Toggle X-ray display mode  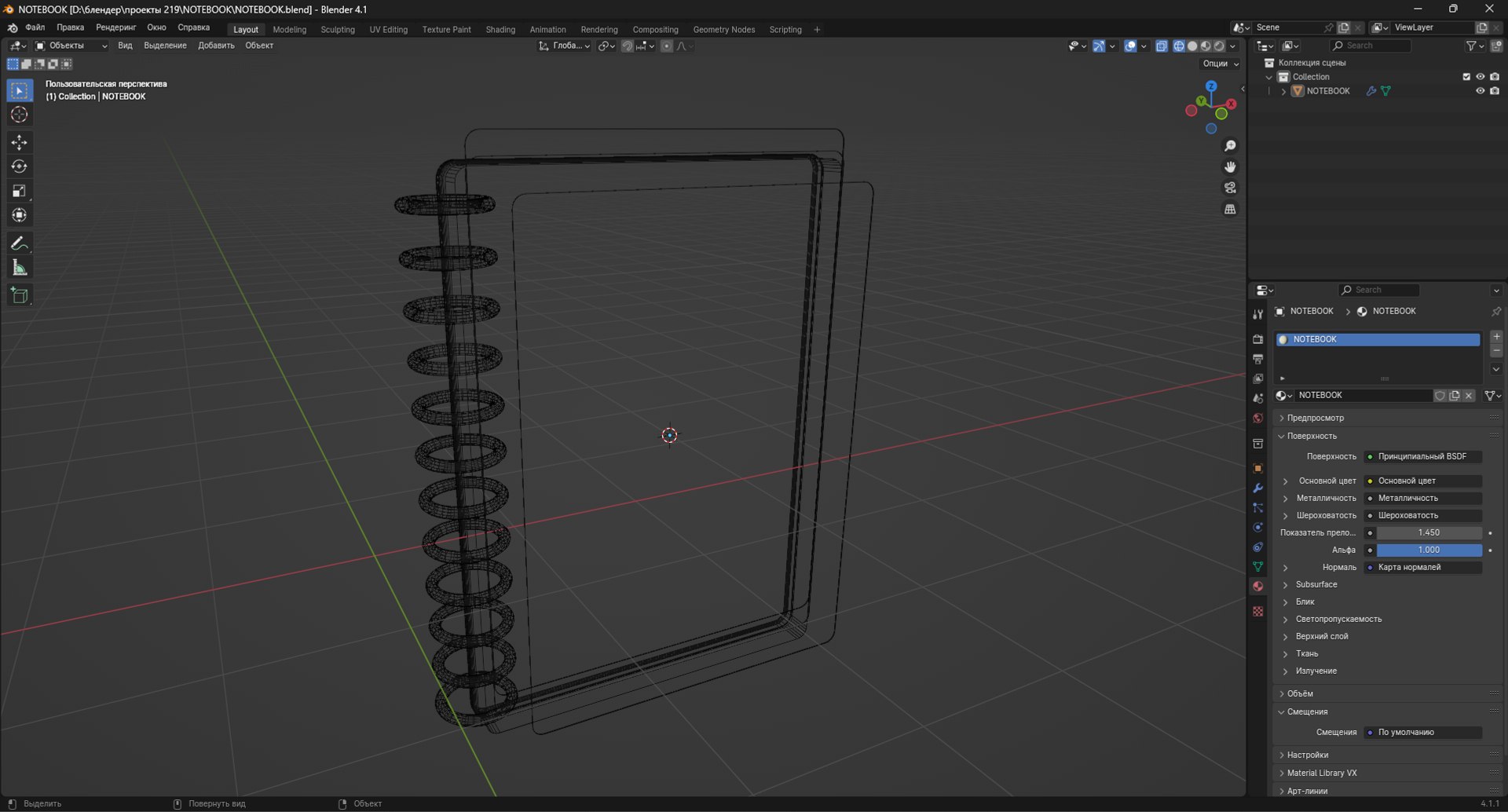click(x=1162, y=46)
